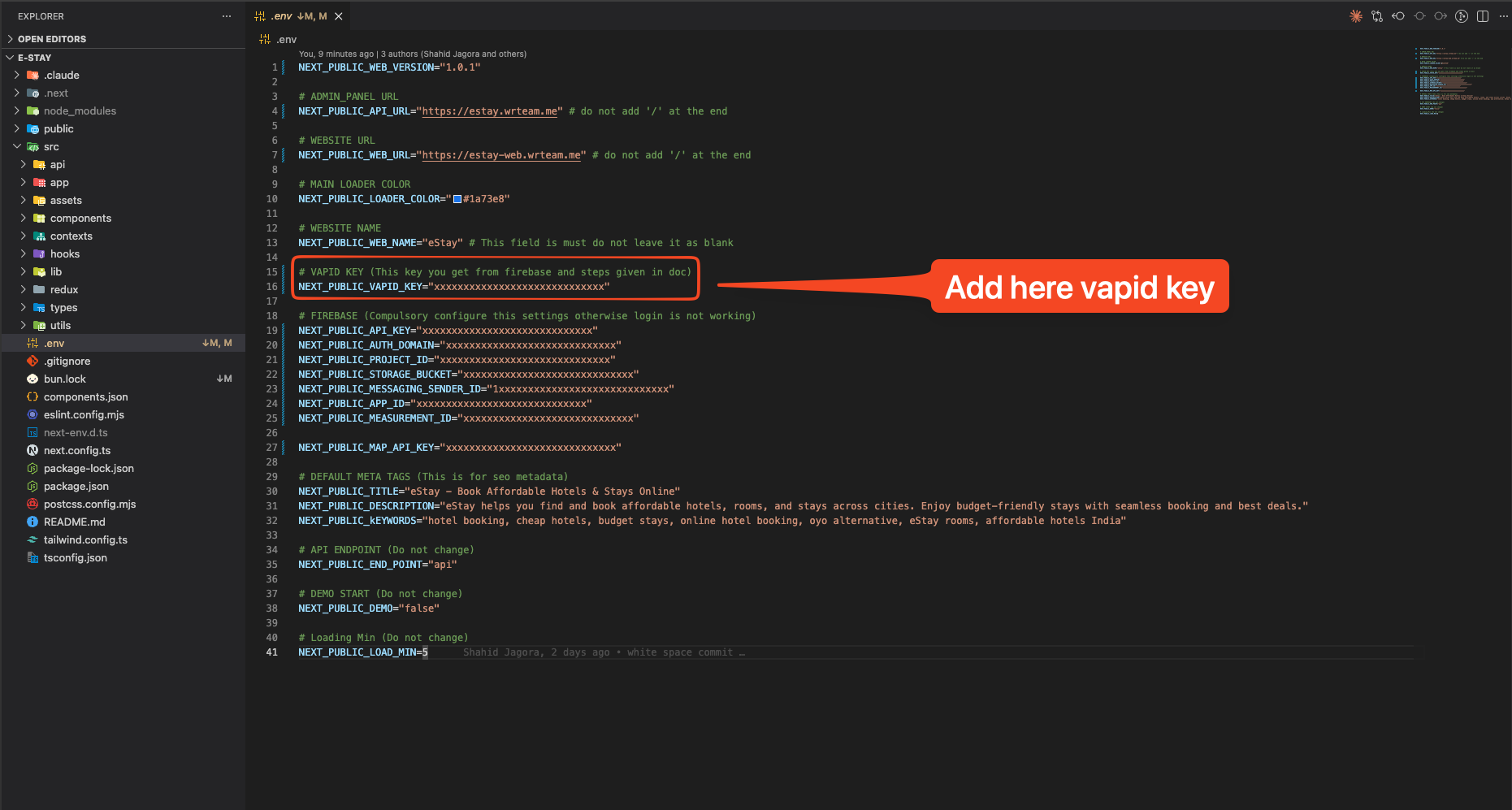The image size is (1512, 810).
Task: Open Claude Code from the editor toolbar
Action: (x=1356, y=16)
